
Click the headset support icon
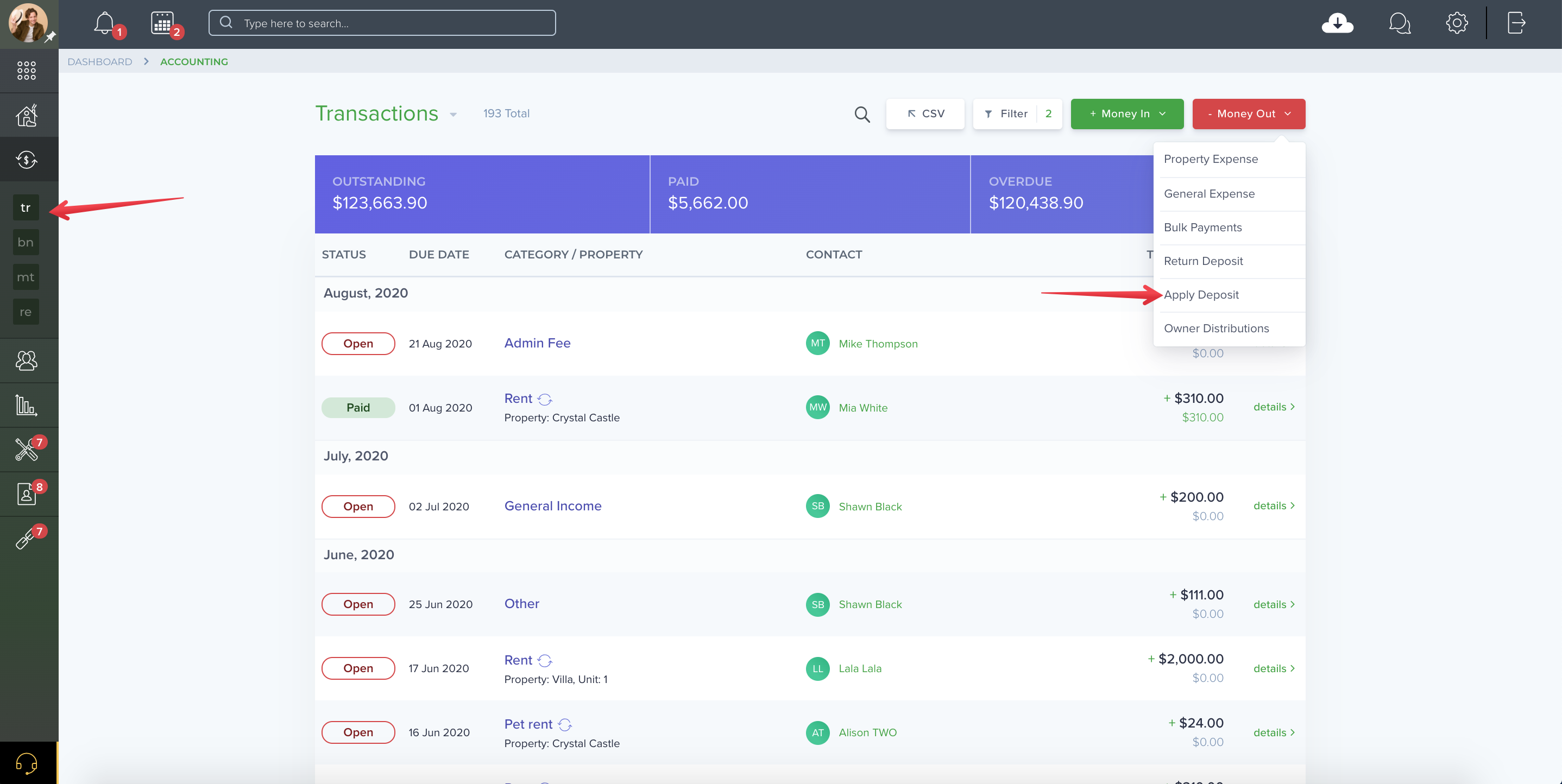[x=27, y=763]
